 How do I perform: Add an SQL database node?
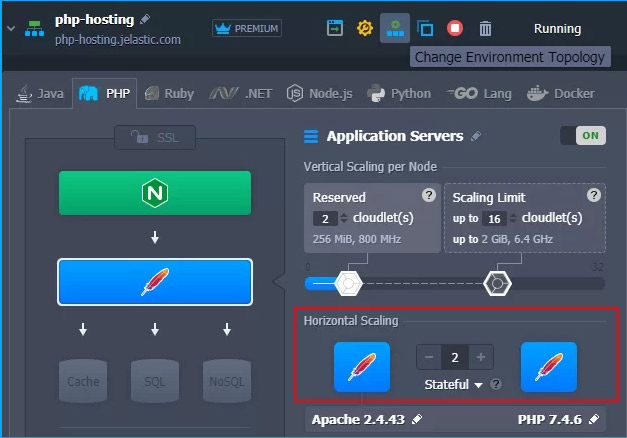pyautogui.click(x=155, y=381)
